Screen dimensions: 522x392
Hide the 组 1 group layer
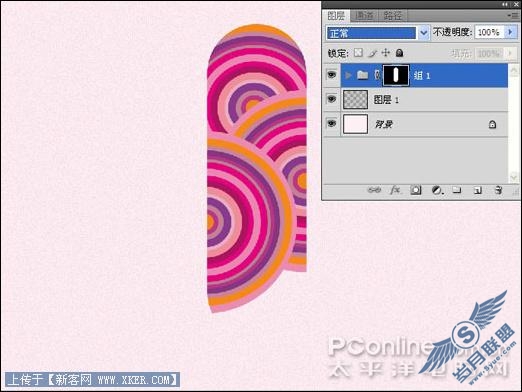331,75
